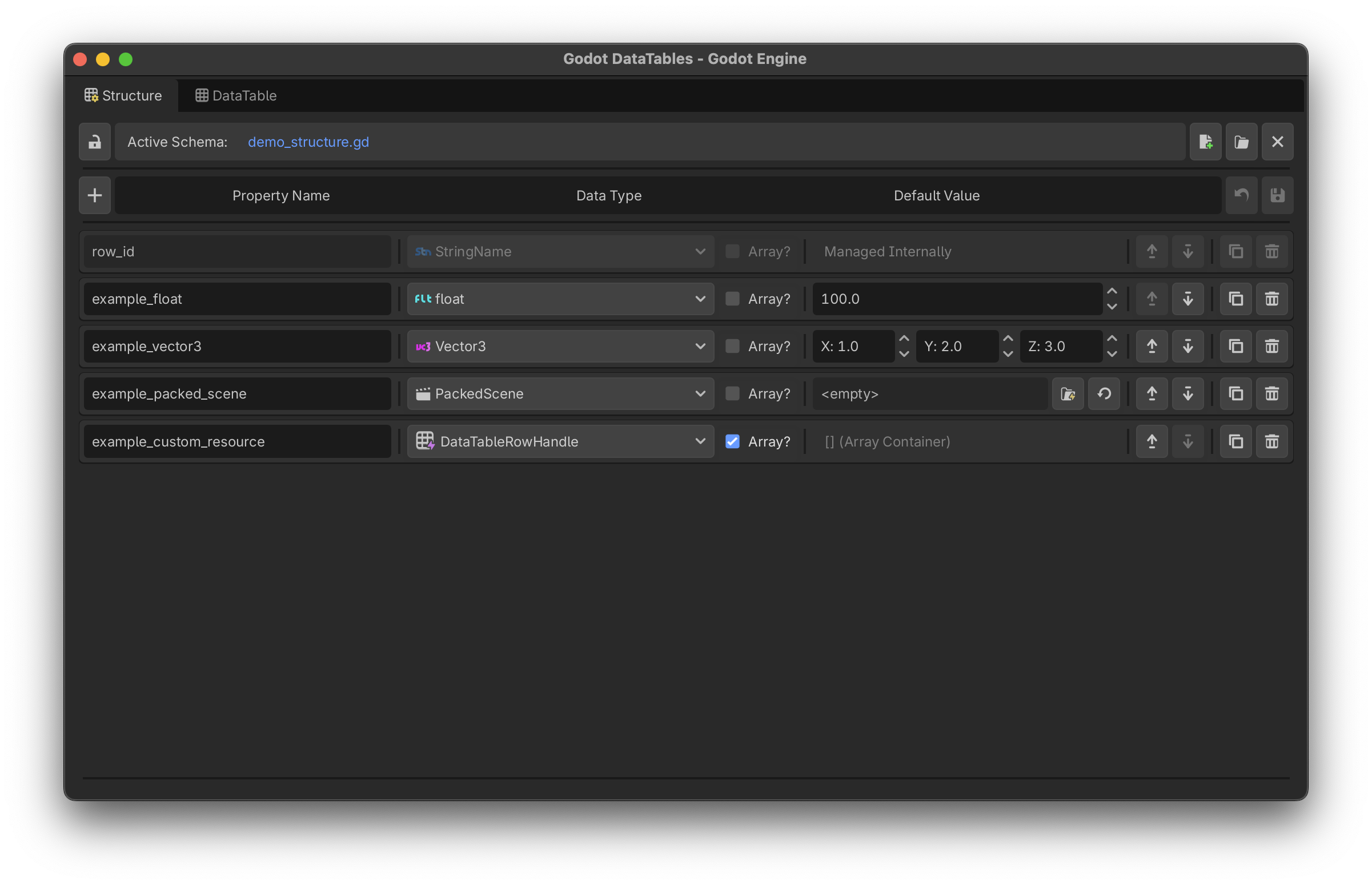This screenshot has height=885, width=1372.
Task: Click the 100.0 default value stepper arrows
Action: click(x=1112, y=299)
